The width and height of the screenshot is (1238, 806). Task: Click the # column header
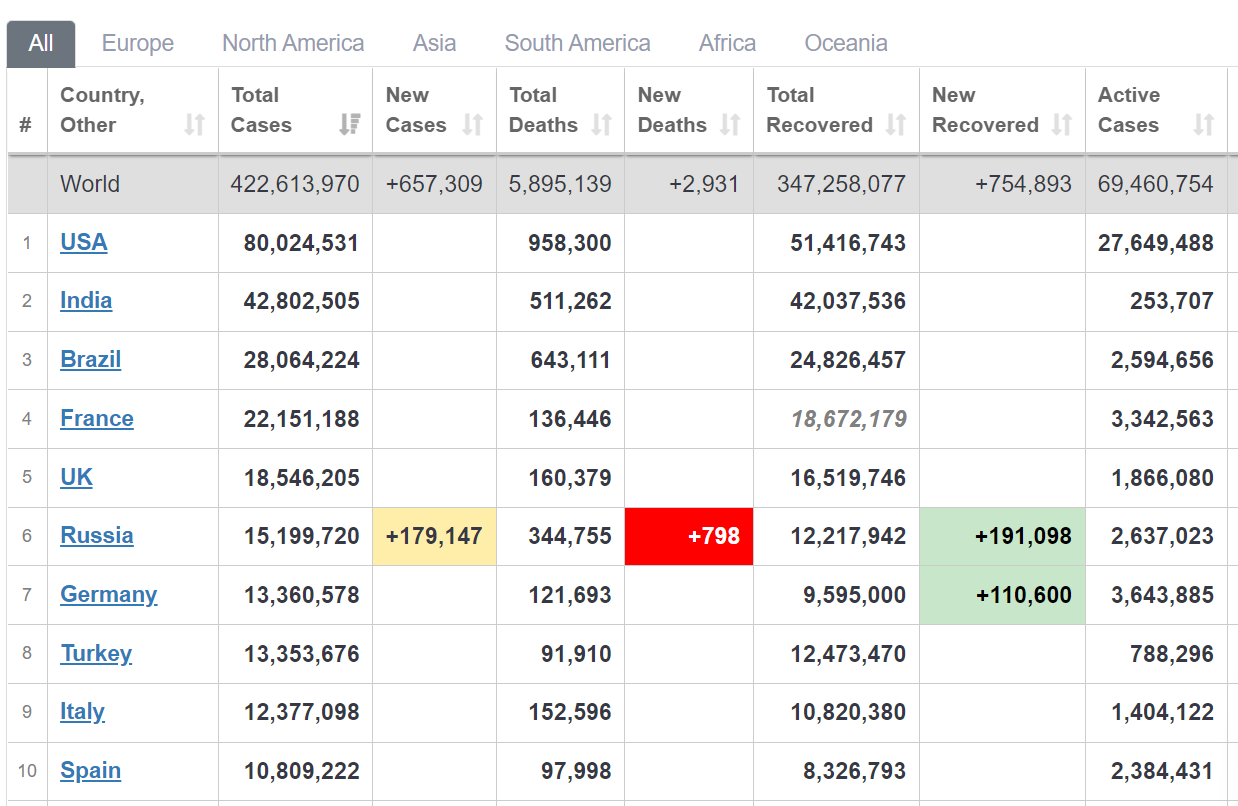[26, 125]
